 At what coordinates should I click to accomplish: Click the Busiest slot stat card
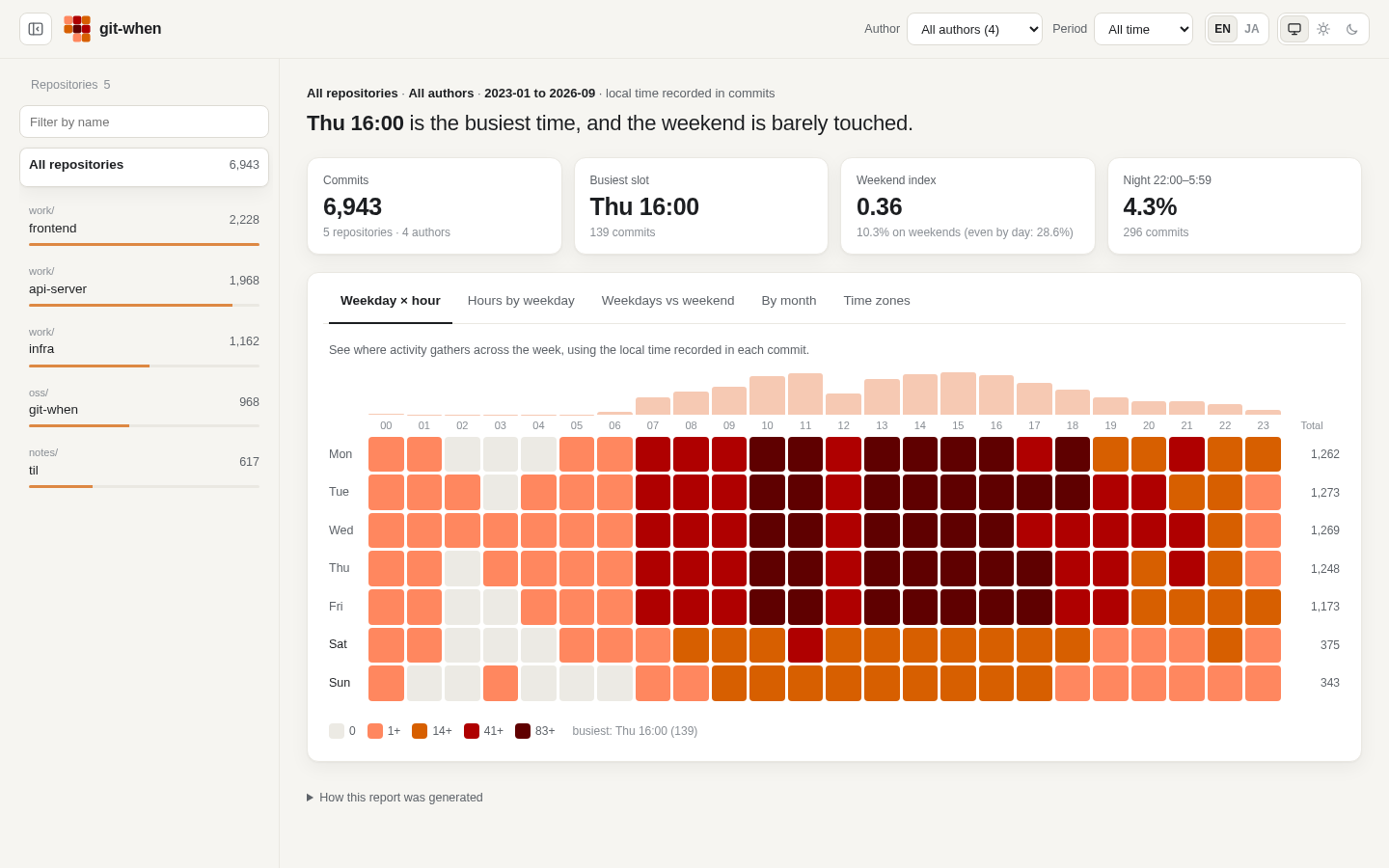(x=701, y=206)
